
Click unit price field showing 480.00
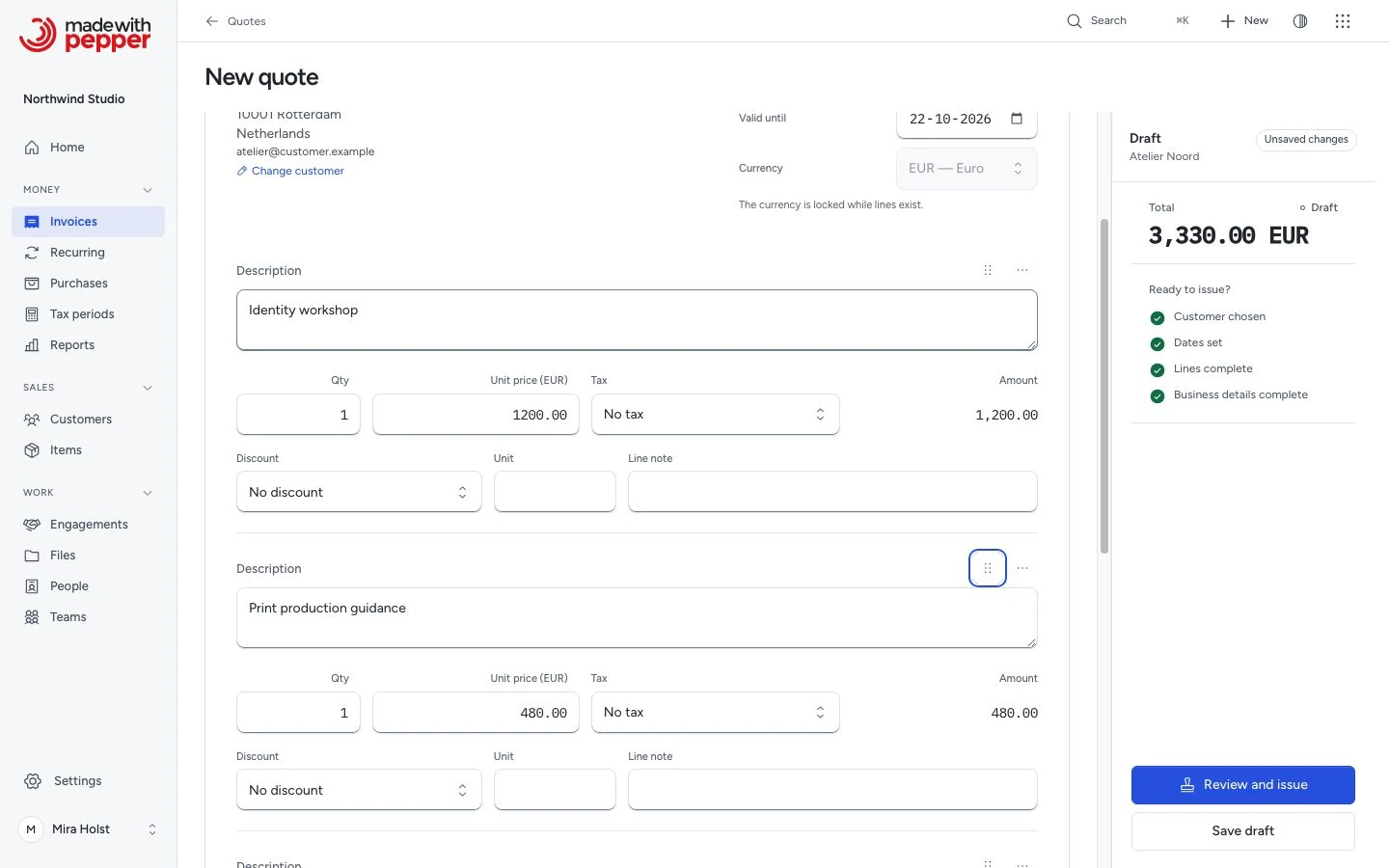pyautogui.click(x=476, y=713)
